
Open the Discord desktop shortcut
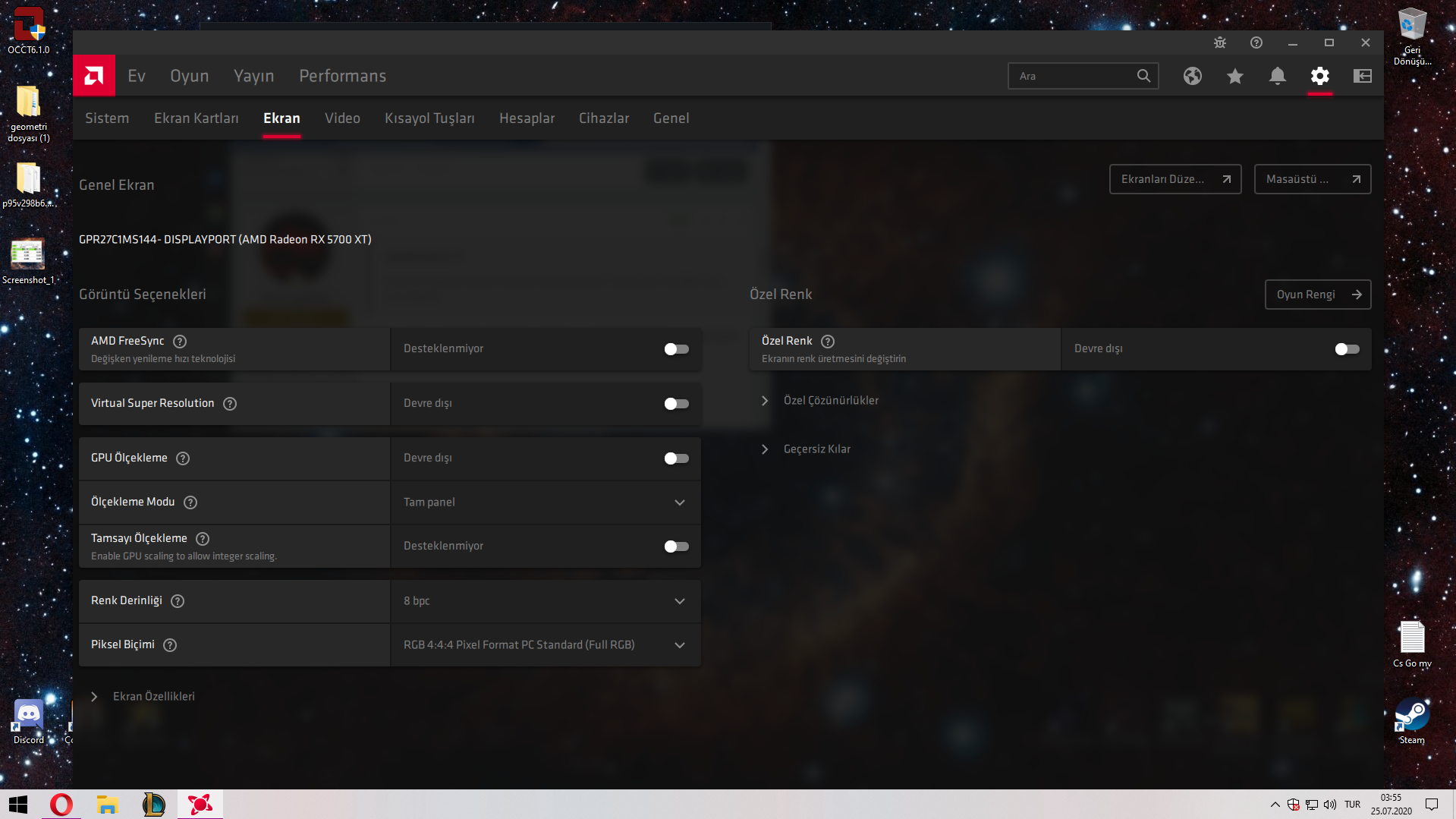(29, 722)
